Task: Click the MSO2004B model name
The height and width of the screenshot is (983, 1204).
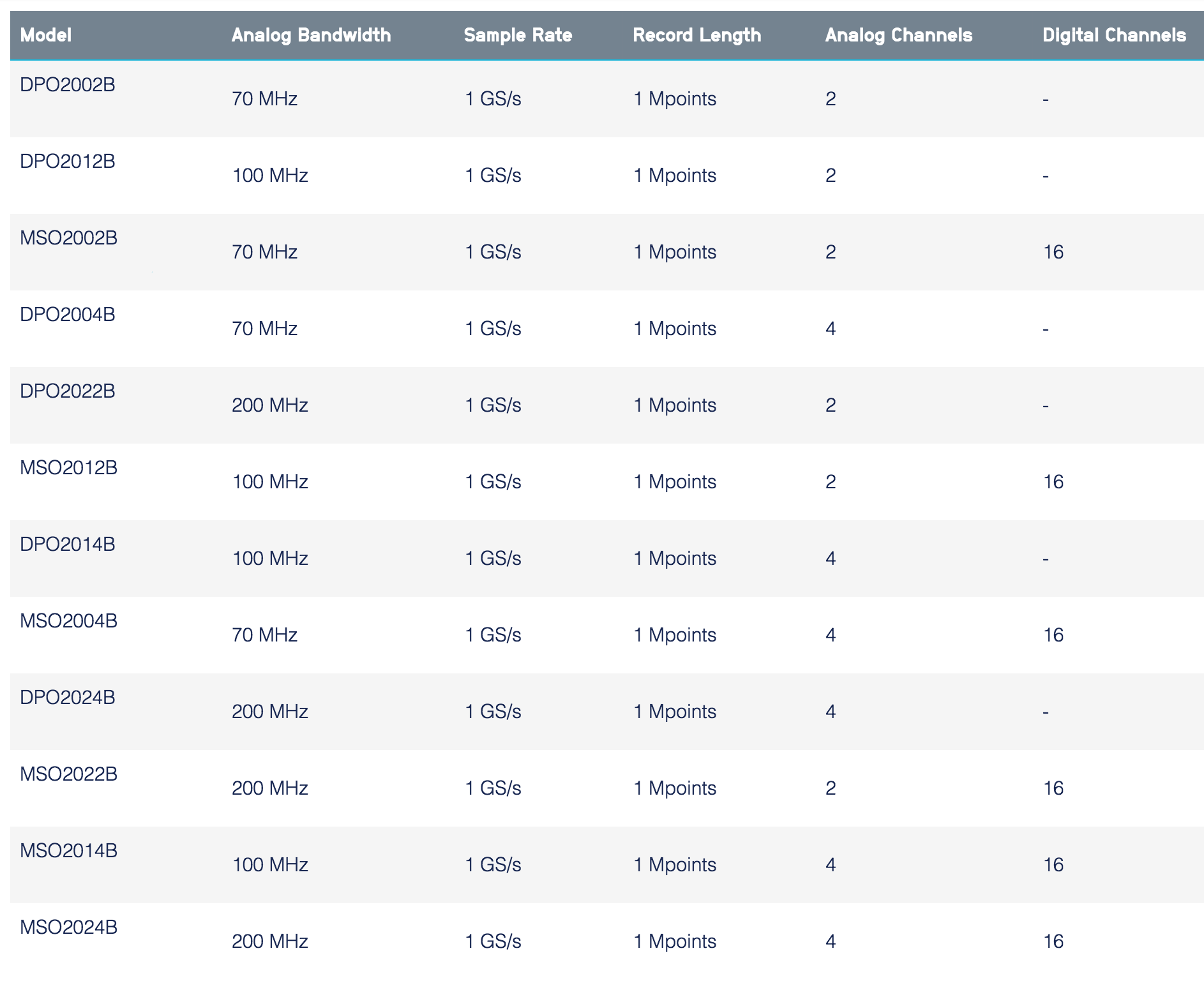Action: pyautogui.click(x=69, y=621)
